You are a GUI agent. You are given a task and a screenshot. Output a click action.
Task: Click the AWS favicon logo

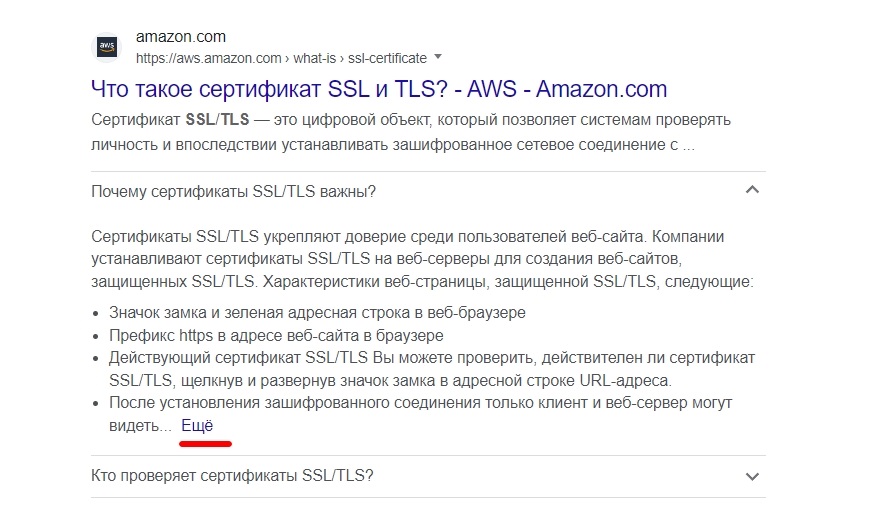106,47
